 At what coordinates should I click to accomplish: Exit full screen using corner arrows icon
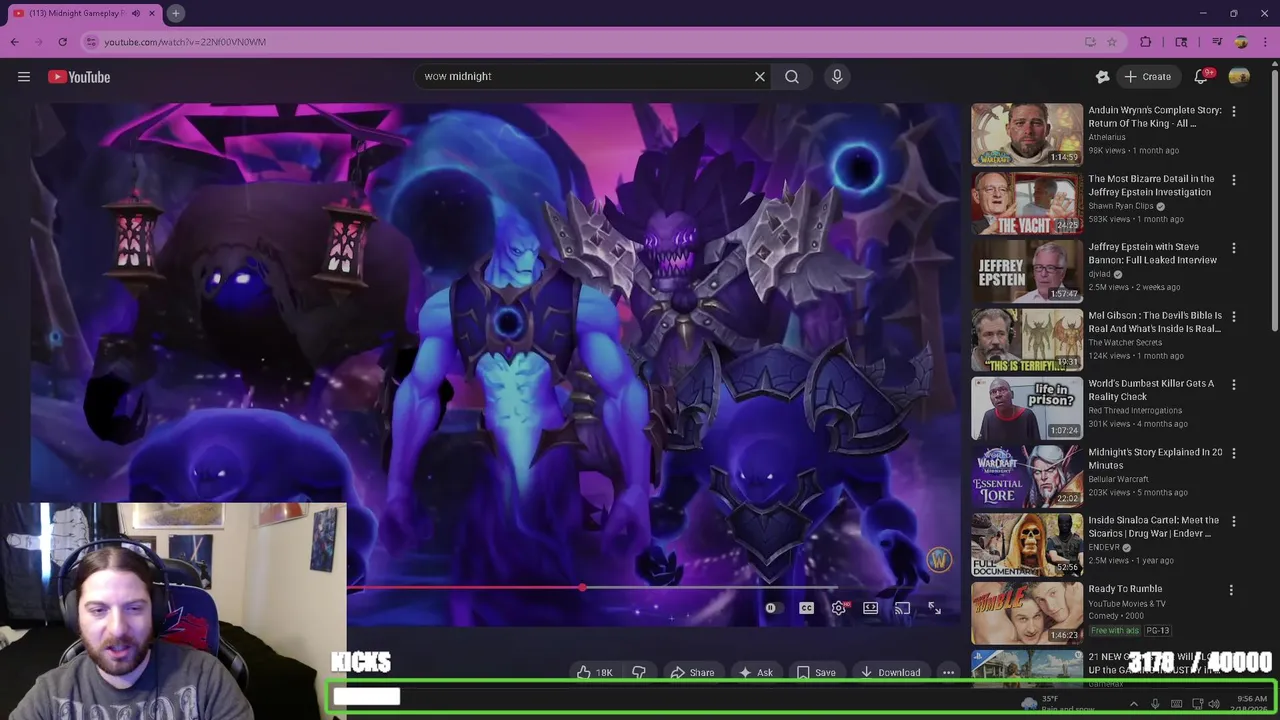point(934,608)
